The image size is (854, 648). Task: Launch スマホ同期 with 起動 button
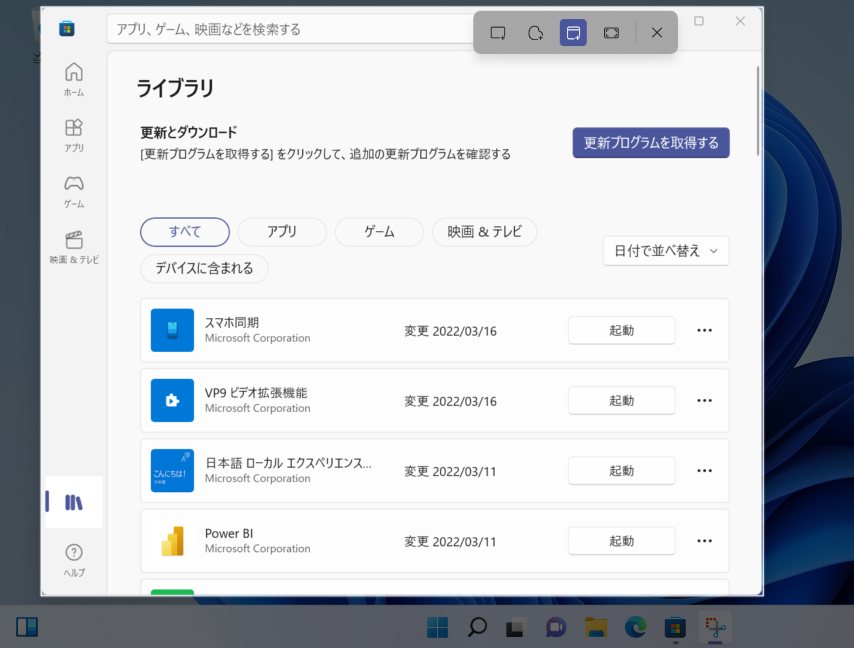tap(621, 330)
